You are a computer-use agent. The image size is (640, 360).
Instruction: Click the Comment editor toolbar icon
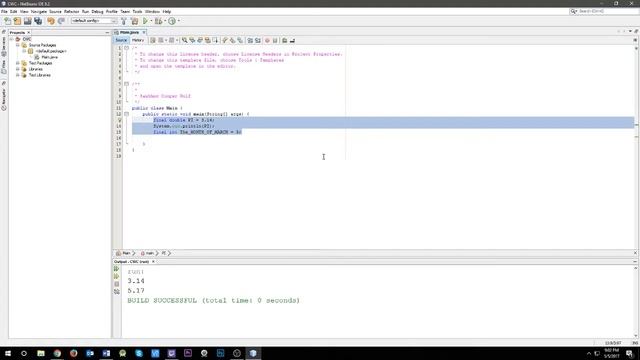[284, 40]
